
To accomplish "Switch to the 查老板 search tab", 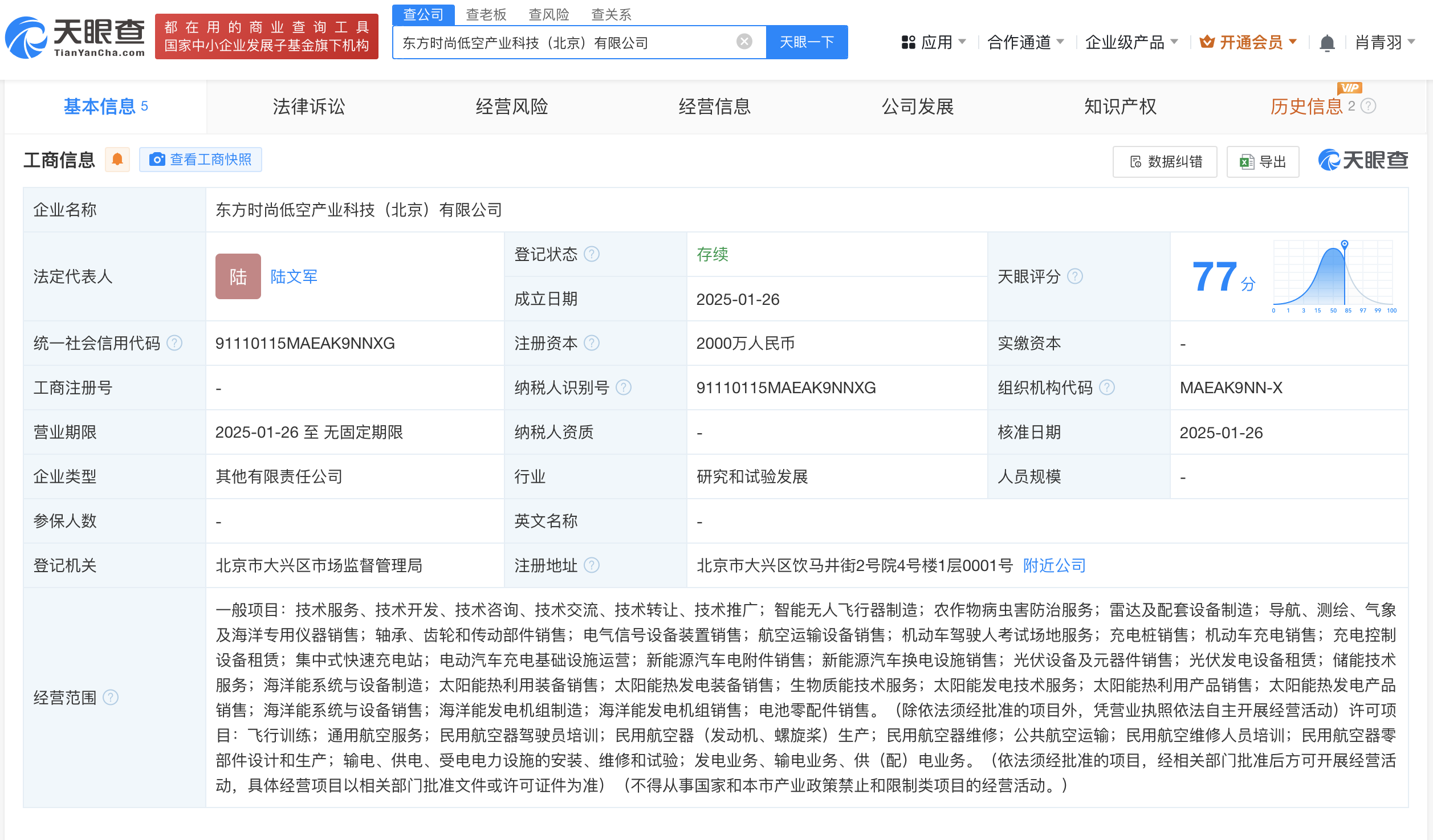I will [485, 14].
